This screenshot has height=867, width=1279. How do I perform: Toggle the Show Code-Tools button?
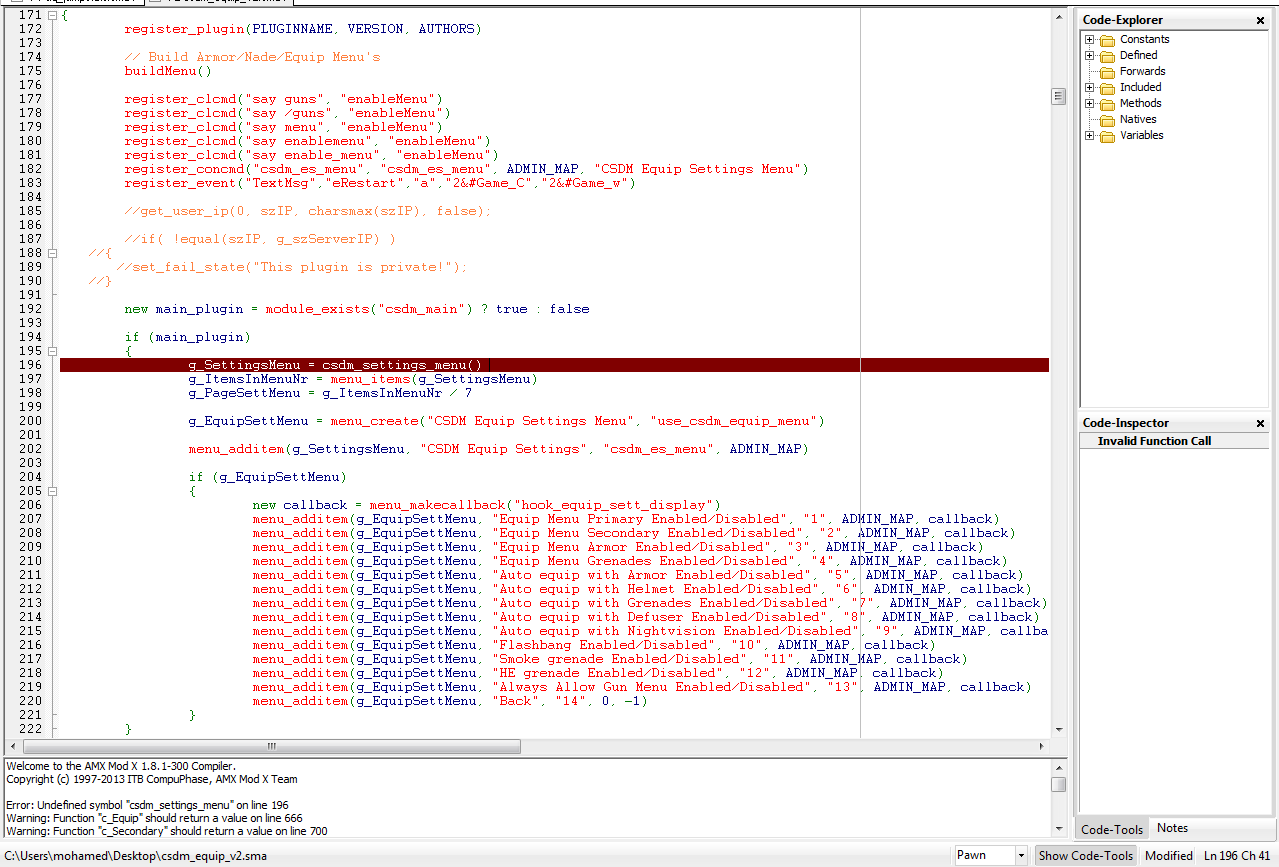tap(1086, 855)
